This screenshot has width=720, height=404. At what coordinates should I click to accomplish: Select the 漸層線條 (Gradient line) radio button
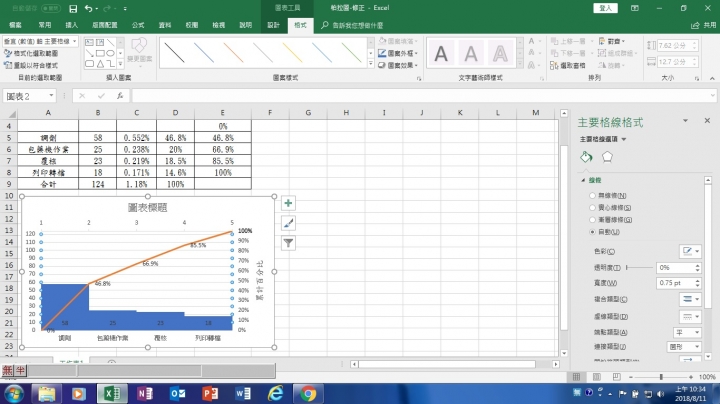[592, 220]
